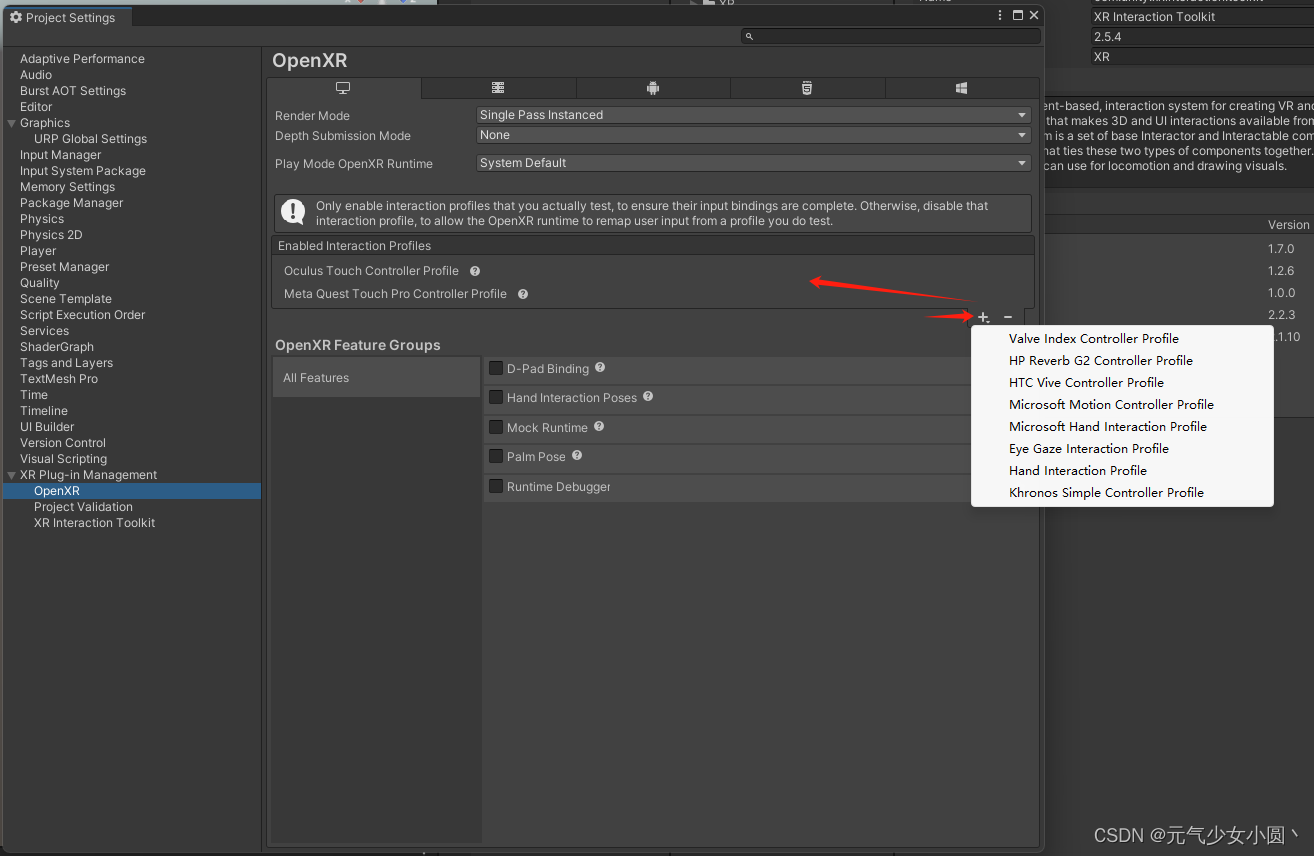Click the plus icon to add interaction profile
This screenshot has height=856, width=1314.
coord(983,317)
